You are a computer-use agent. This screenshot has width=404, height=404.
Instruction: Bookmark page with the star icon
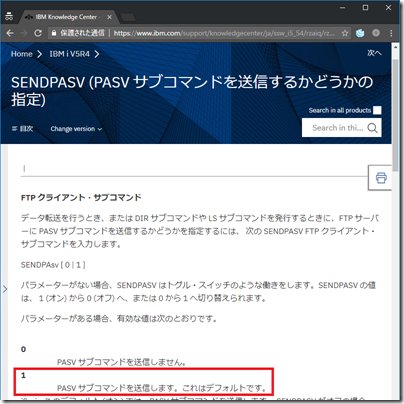[345, 33]
